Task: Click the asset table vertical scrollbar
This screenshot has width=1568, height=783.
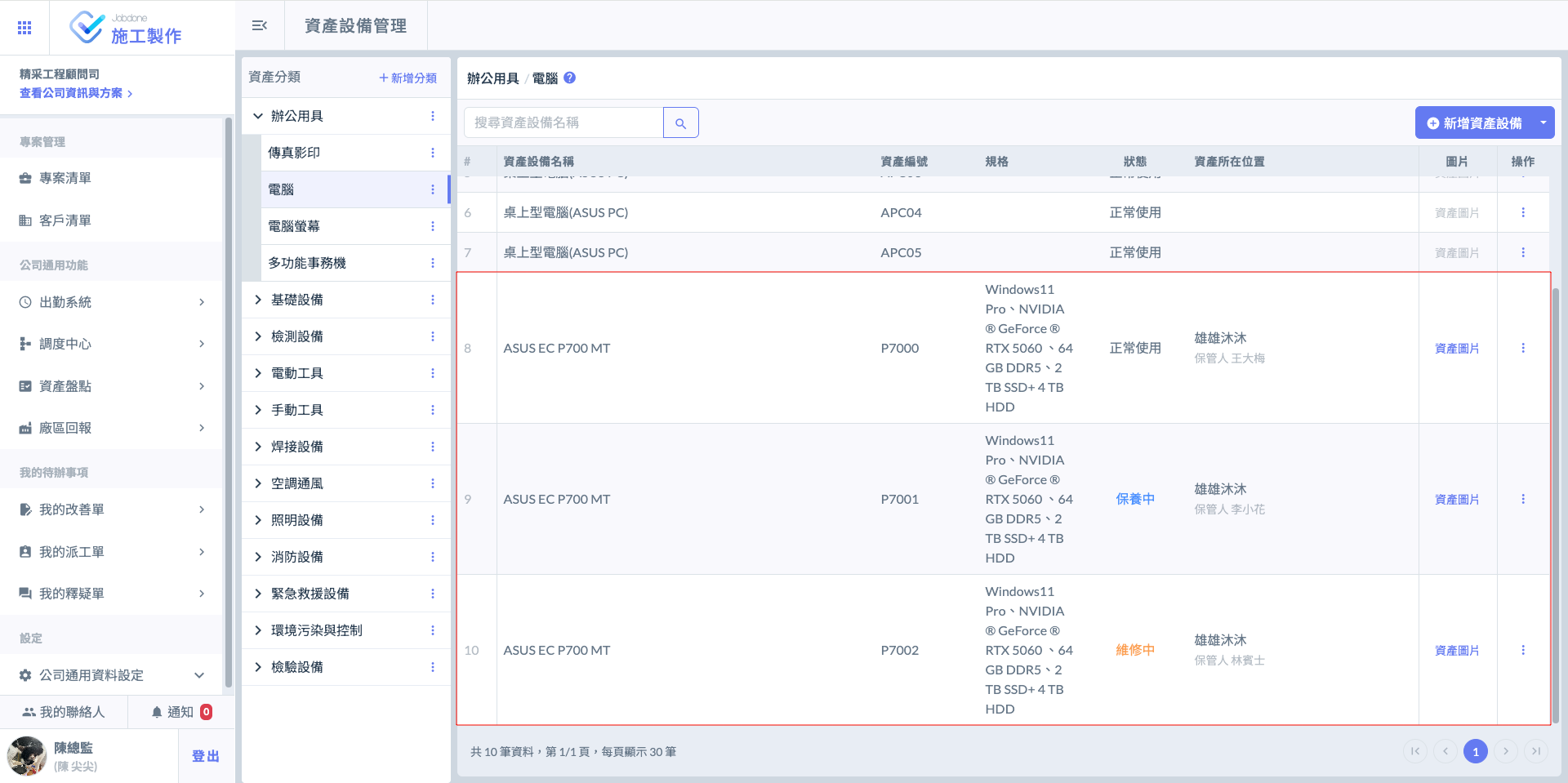Action: click(x=1555, y=505)
